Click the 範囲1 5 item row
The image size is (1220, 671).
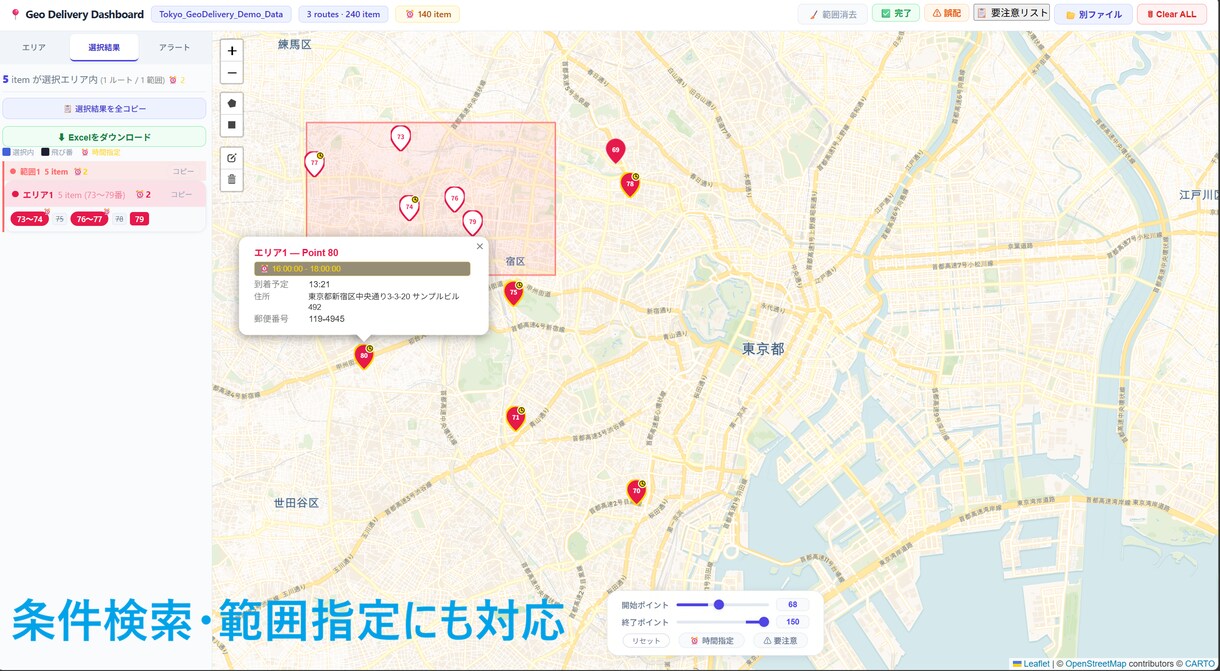[104, 172]
